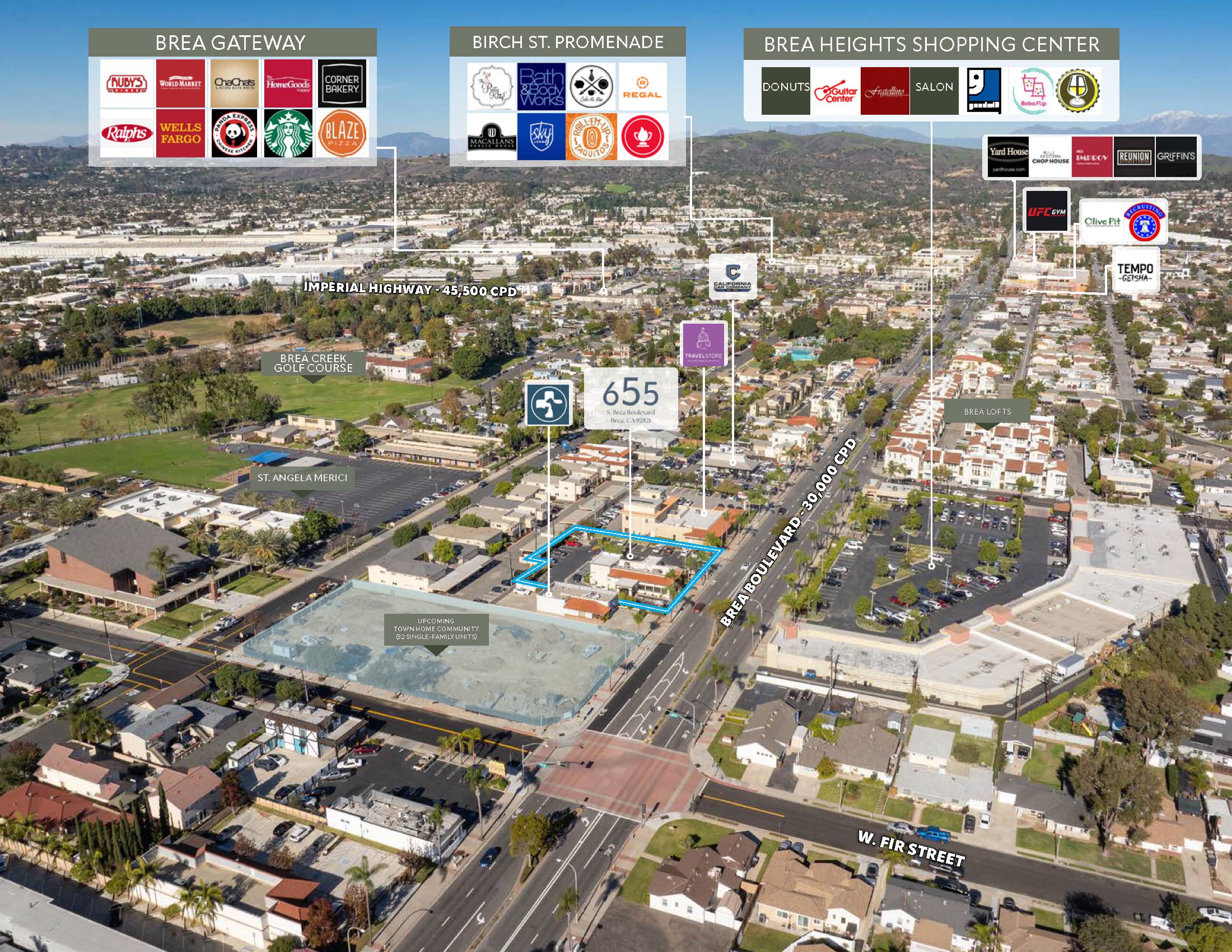
Task: Click the Regal cinema logo
Action: point(643,86)
